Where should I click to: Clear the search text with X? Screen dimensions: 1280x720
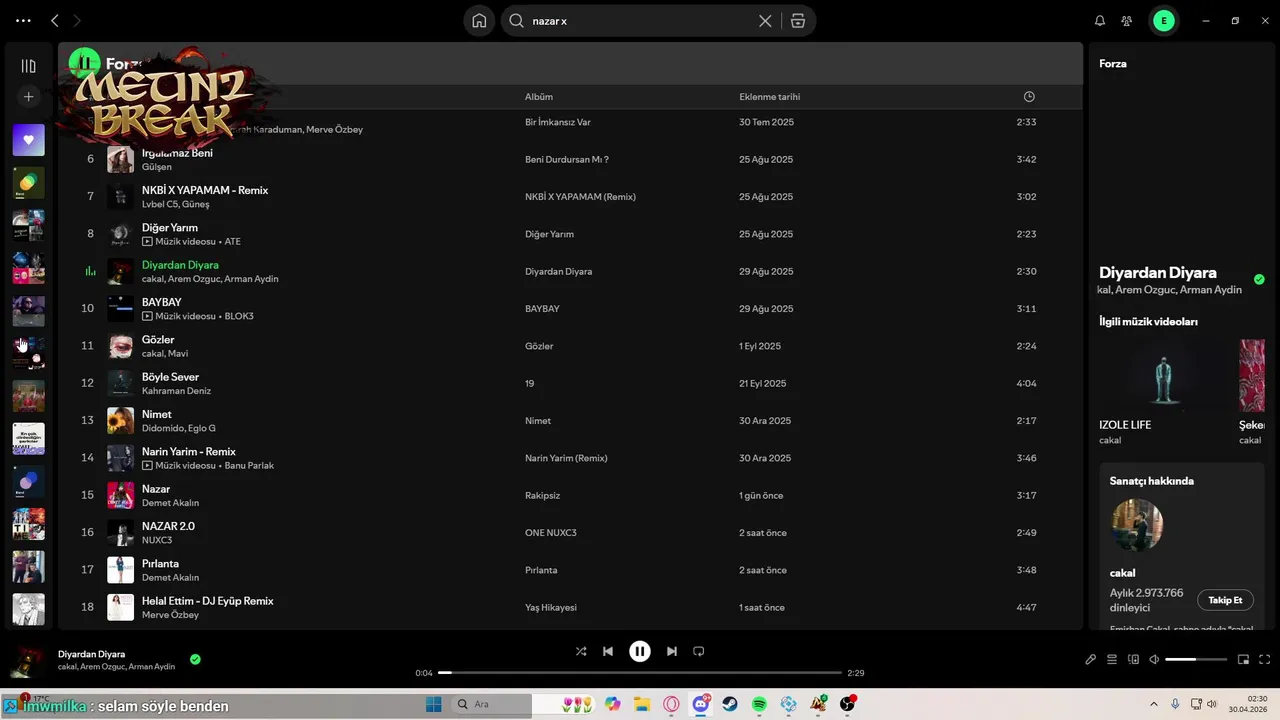tap(765, 20)
